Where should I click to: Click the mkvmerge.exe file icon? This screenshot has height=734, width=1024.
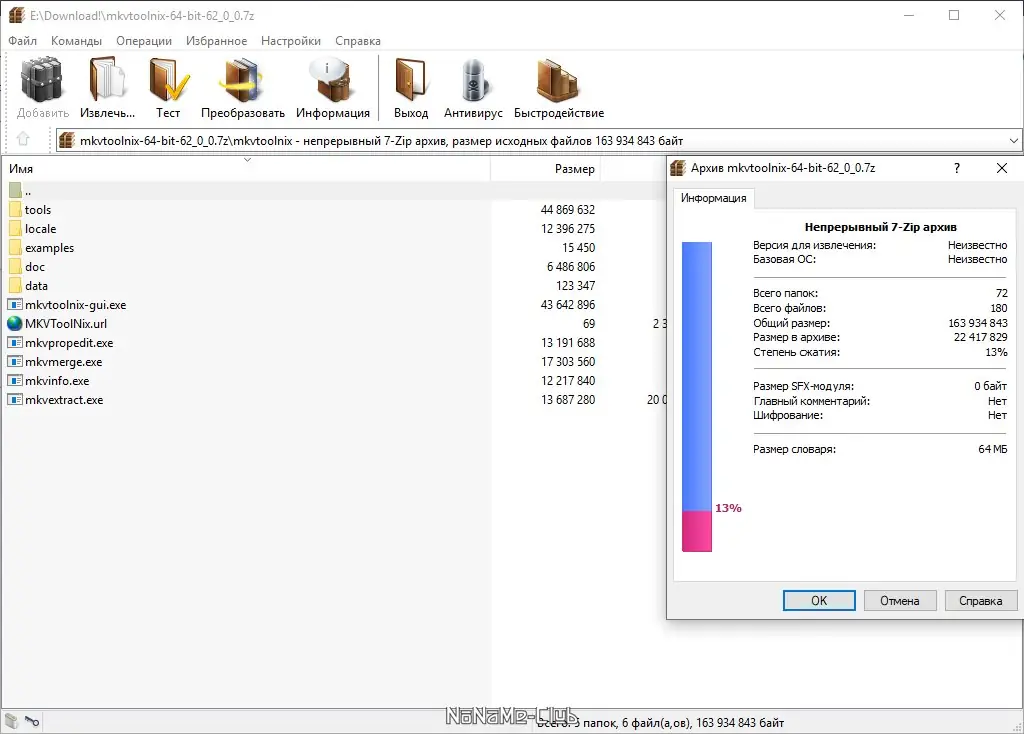point(15,361)
